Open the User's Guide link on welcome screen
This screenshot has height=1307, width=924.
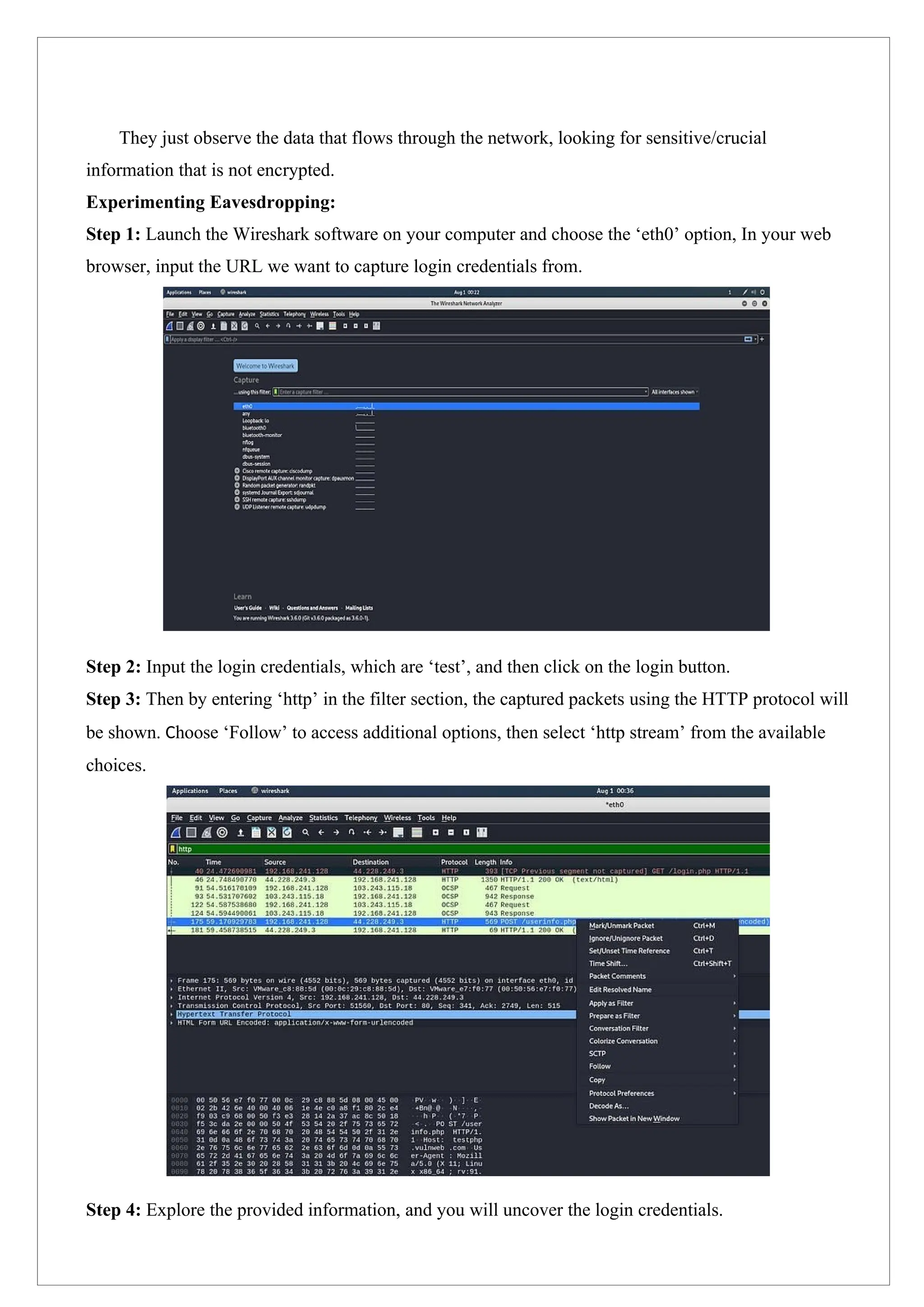click(248, 608)
